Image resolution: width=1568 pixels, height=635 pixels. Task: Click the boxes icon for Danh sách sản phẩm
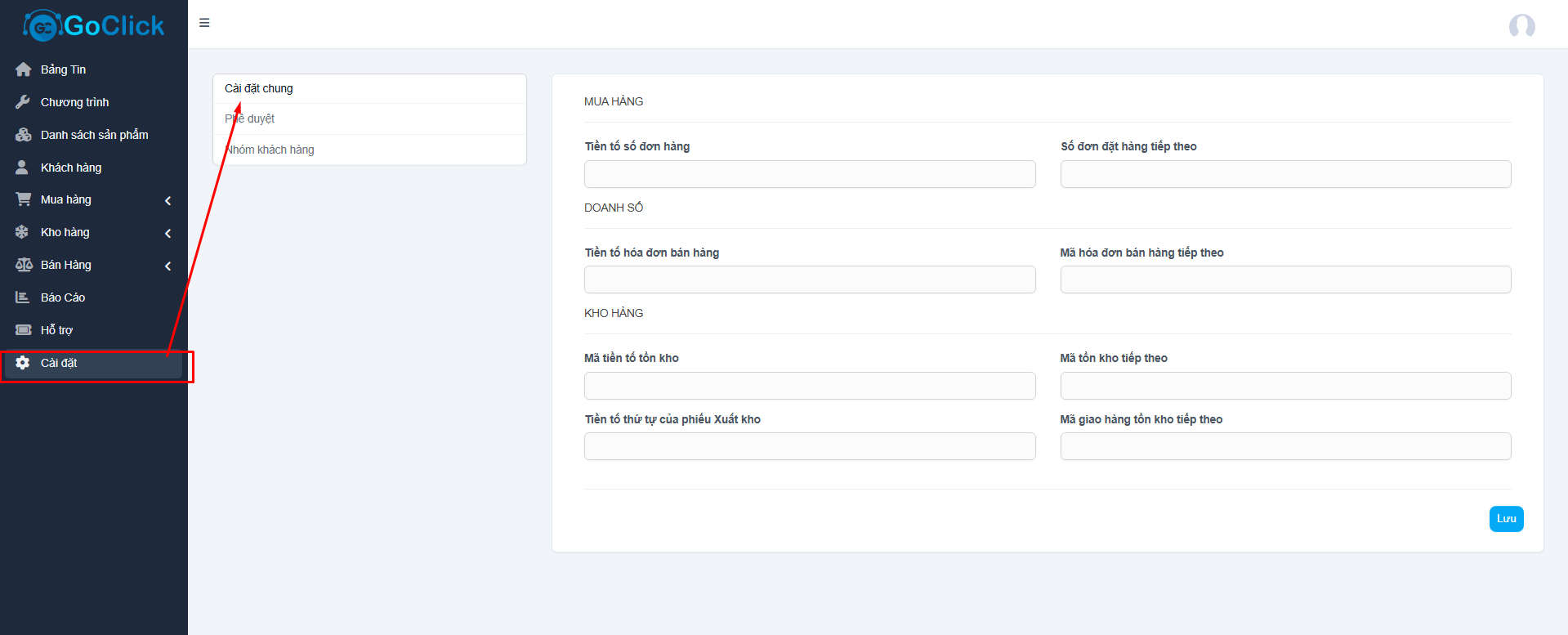click(x=23, y=135)
